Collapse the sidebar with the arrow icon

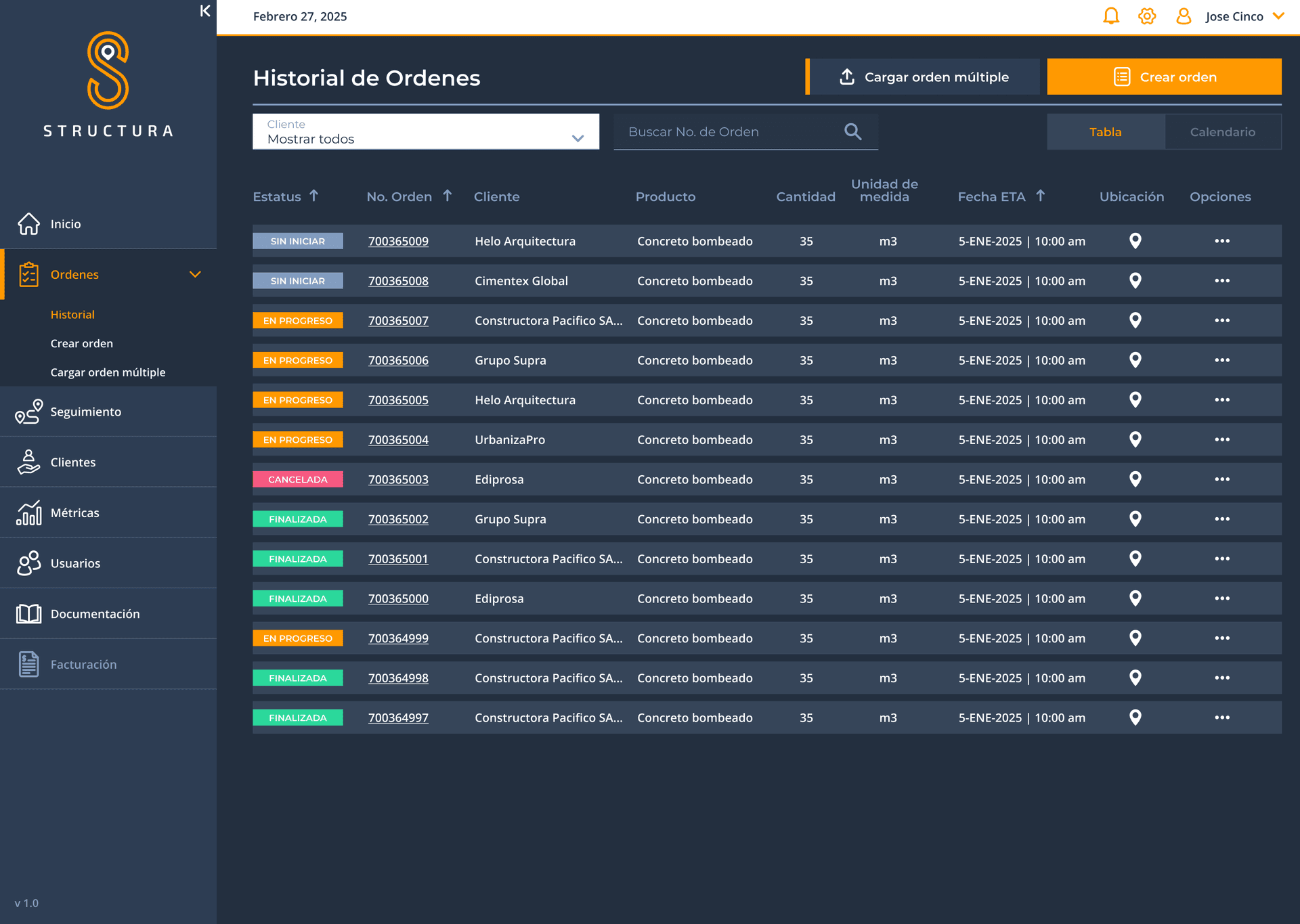point(205,11)
